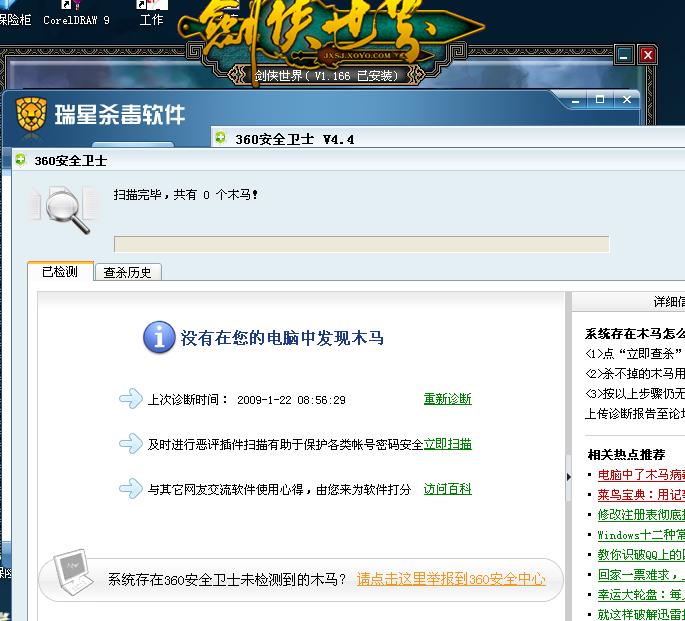Open the 回家一票难求 hot link

coord(641,575)
